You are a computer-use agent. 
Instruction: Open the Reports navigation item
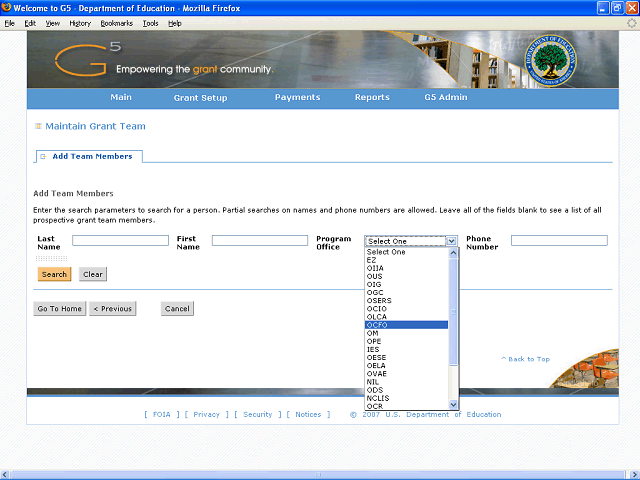[372, 97]
